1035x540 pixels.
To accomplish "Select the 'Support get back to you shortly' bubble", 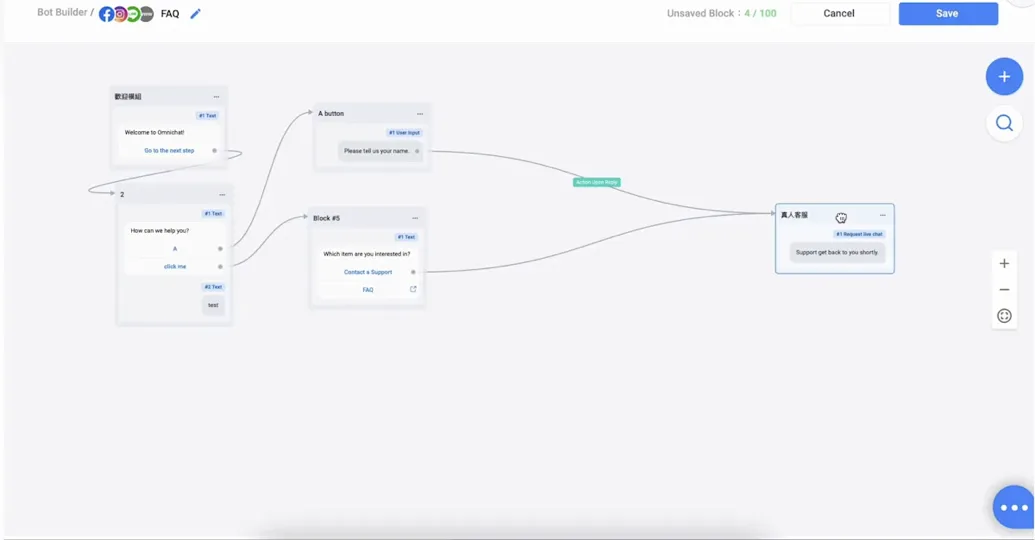I will [x=836, y=252].
